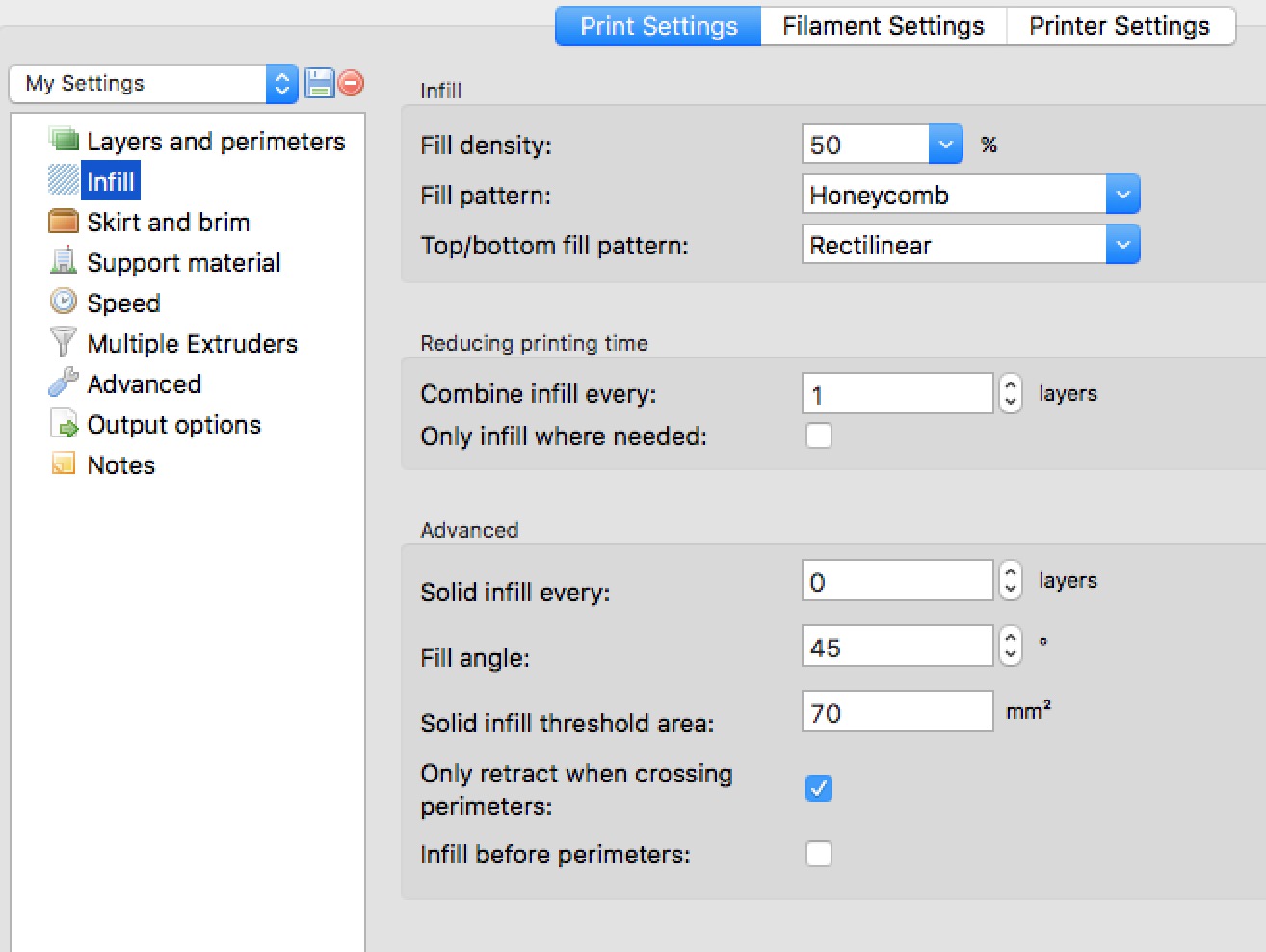Image resolution: width=1266 pixels, height=952 pixels.
Task: Select Notes in the settings list
Action: [x=120, y=465]
